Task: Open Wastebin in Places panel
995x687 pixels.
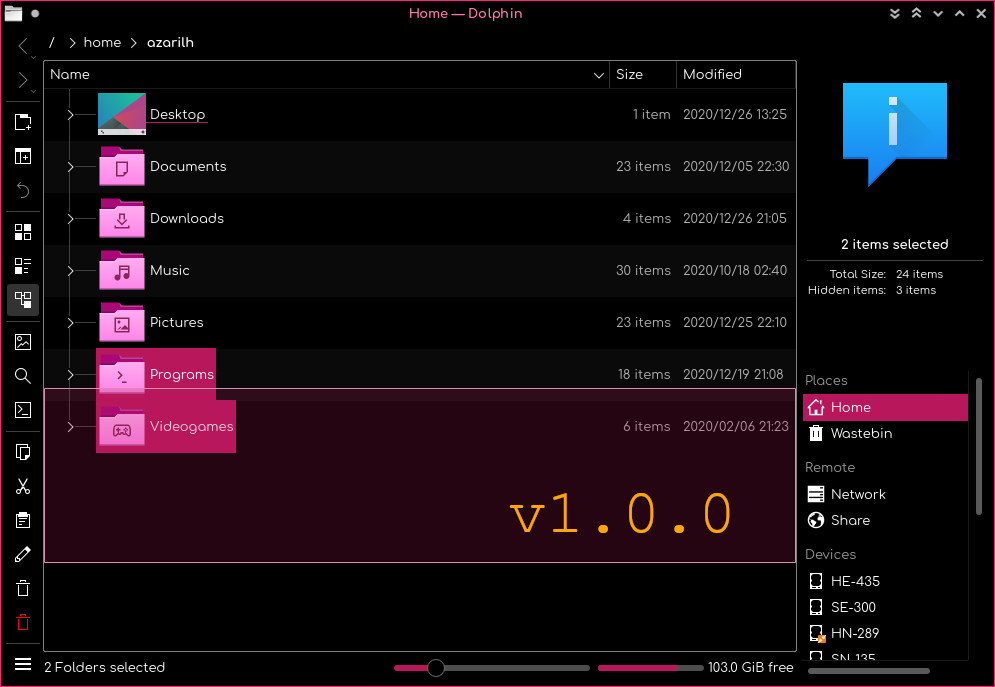Action: 885,433
